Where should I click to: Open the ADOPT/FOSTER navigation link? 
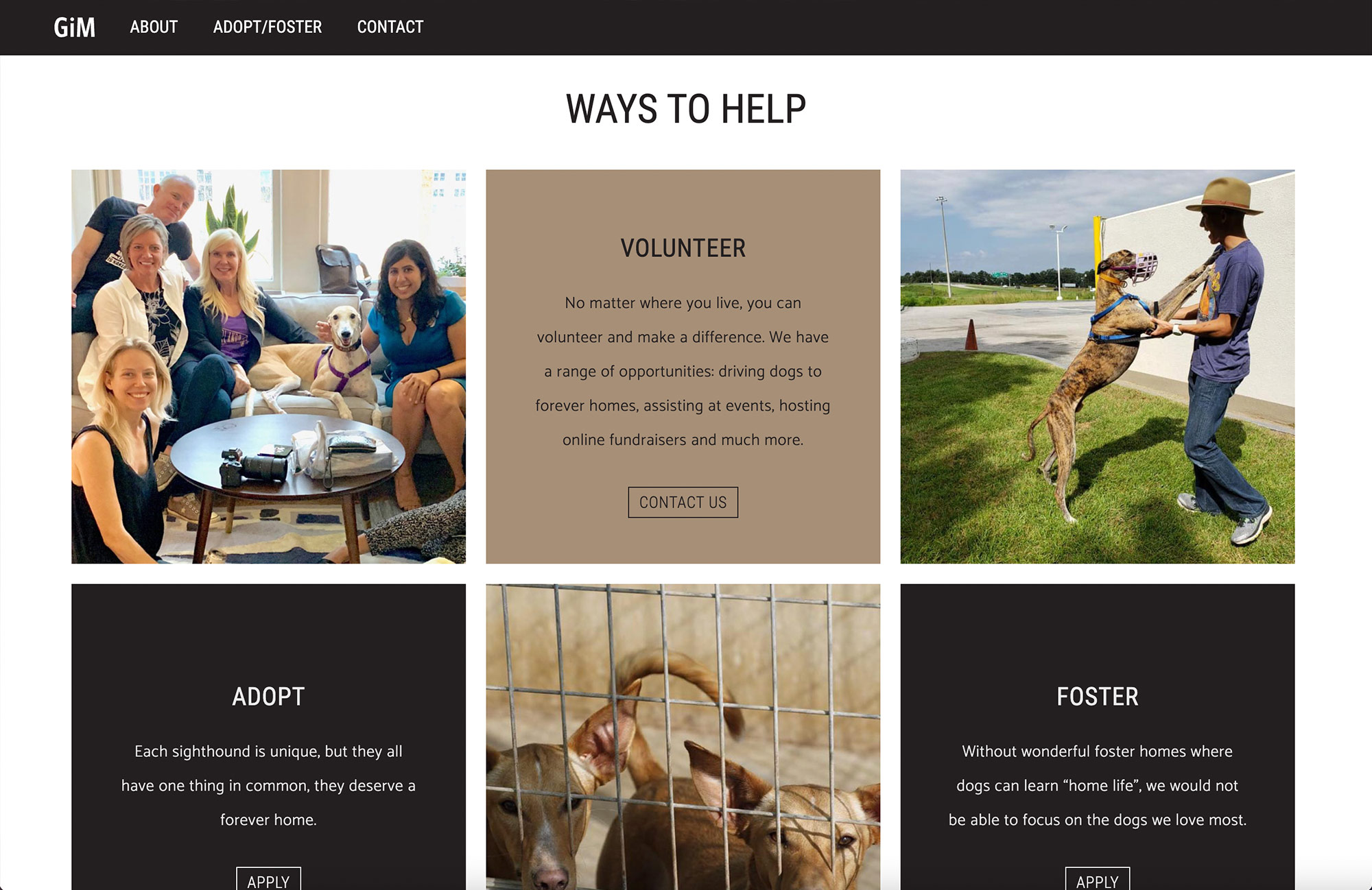tap(268, 27)
